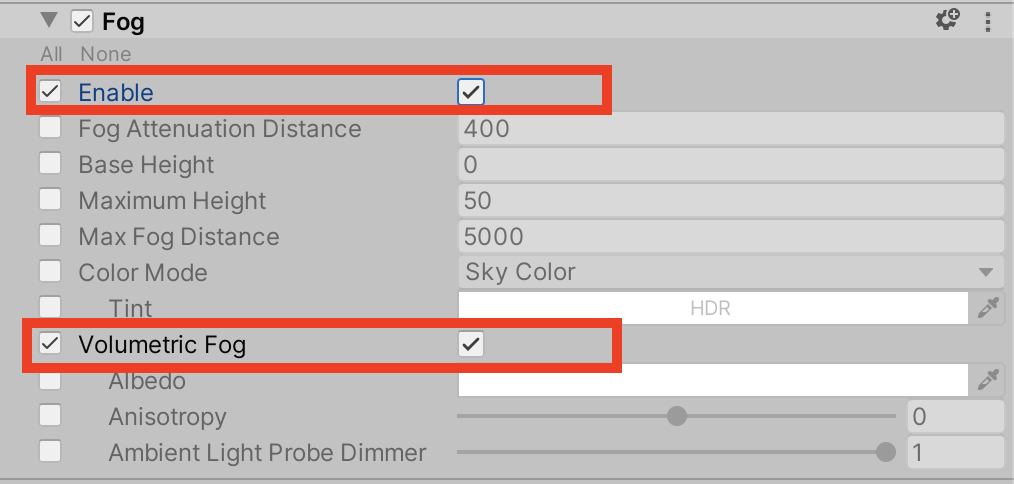The width and height of the screenshot is (1014, 484).
Task: Uncheck the Volumetric Fog value checkbox
Action: (x=471, y=345)
